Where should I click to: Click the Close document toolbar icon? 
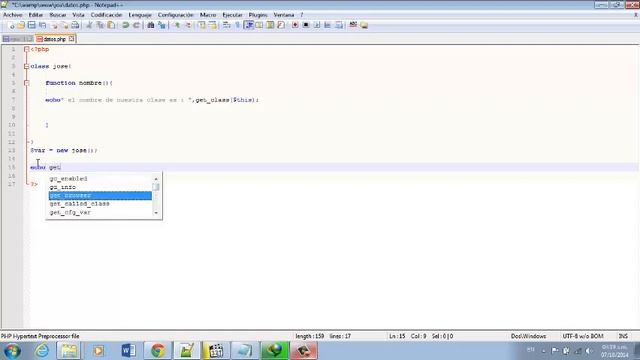pyautogui.click(x=54, y=25)
